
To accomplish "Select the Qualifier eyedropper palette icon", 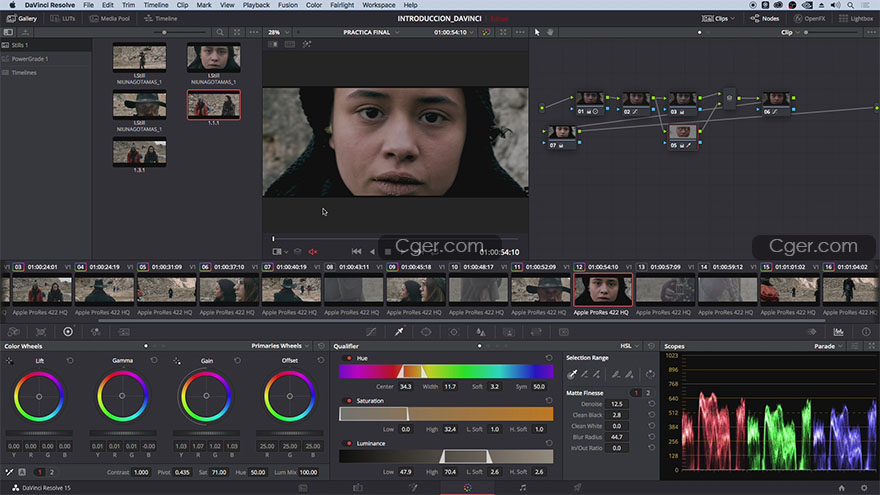I will point(399,332).
